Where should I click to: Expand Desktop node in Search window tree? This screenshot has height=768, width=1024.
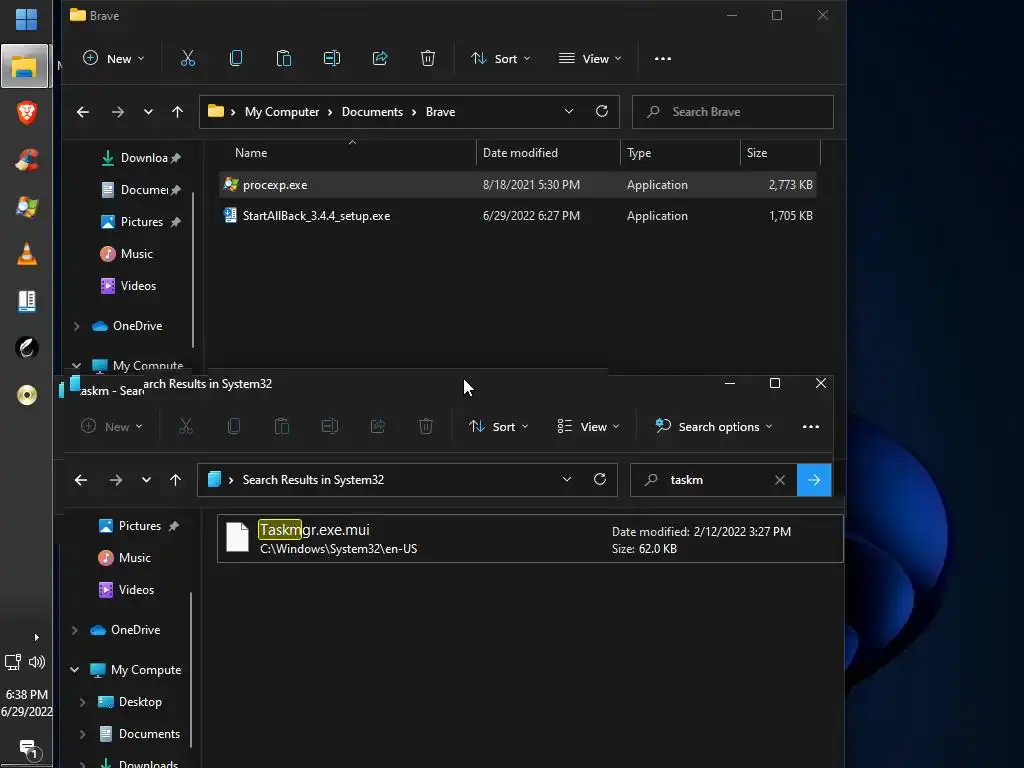[82, 702]
